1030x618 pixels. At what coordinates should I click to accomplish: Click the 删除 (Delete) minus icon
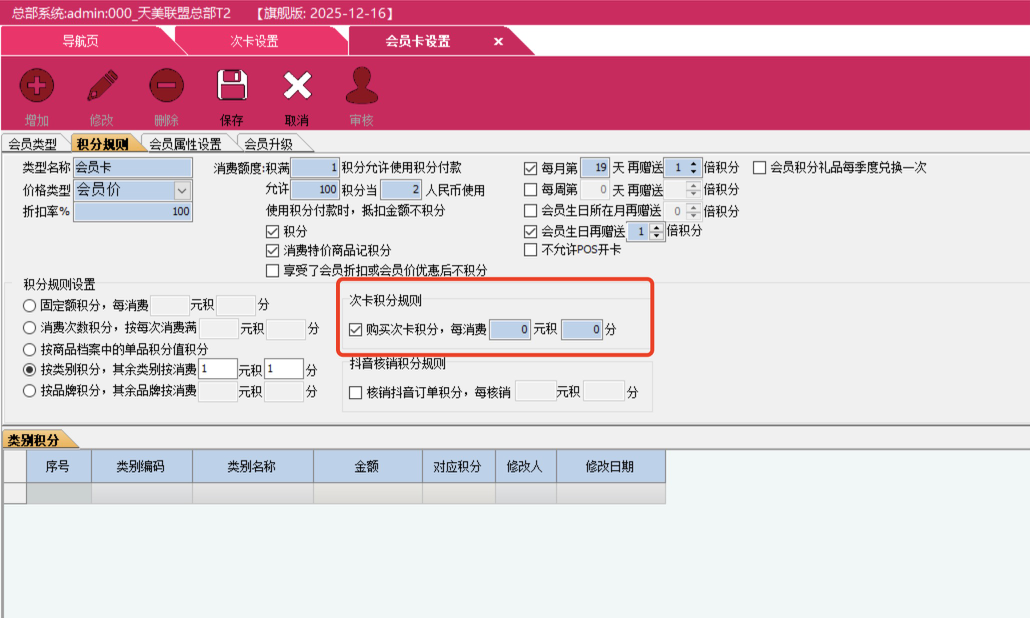pos(166,86)
